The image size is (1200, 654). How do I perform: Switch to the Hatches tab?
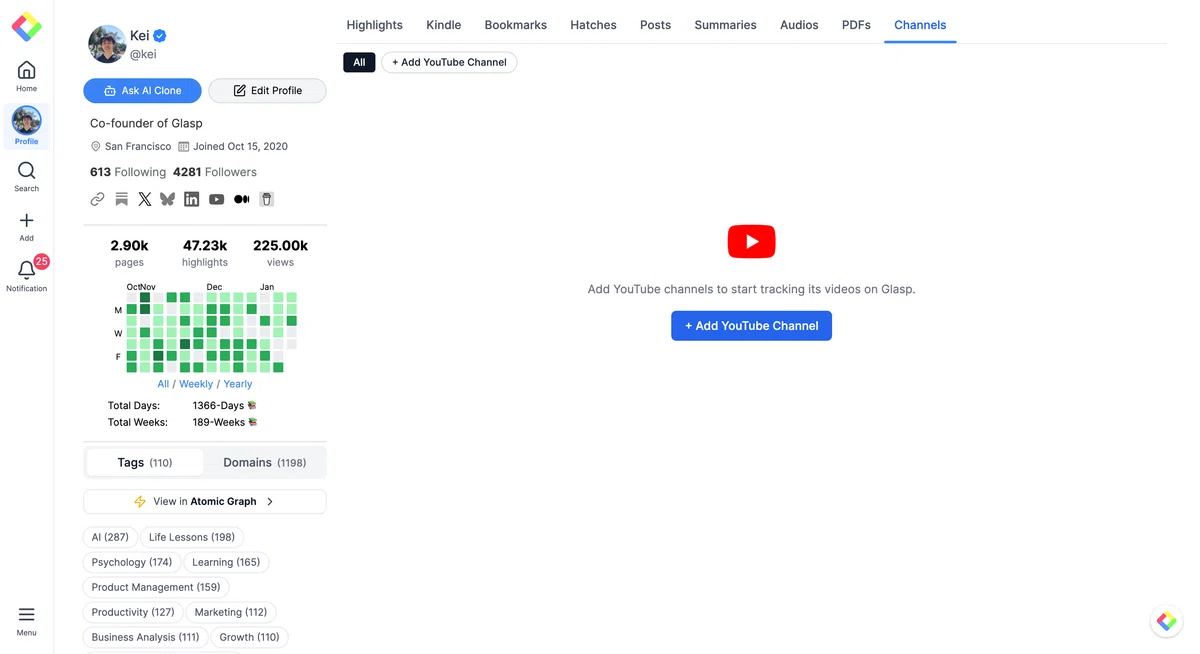tap(594, 25)
